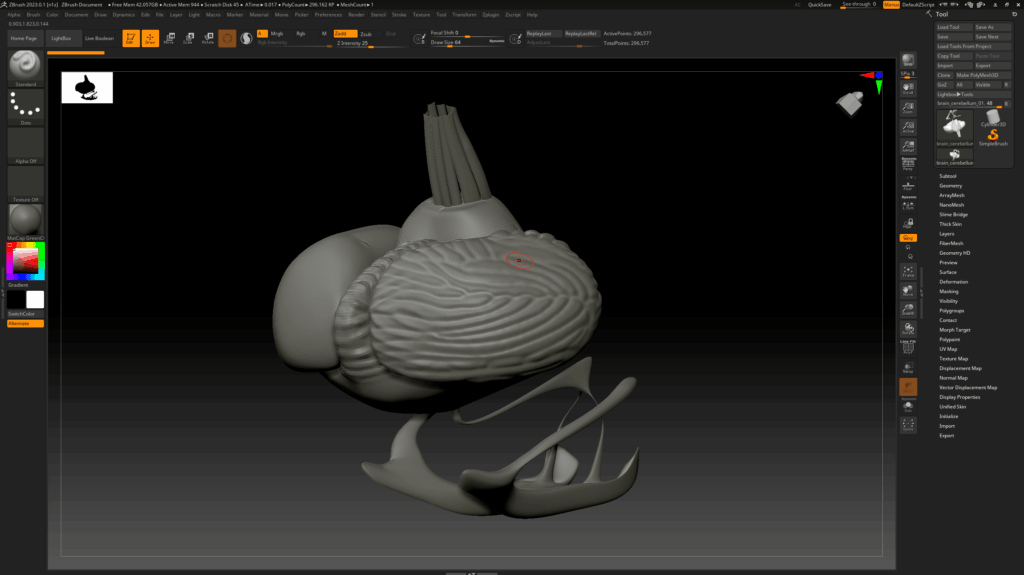Activate the Edit mode button
The height and width of the screenshot is (575, 1024).
130,38
